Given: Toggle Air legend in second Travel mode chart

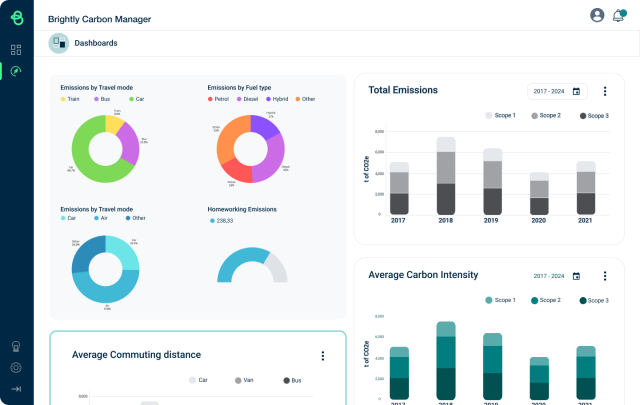Looking at the screenshot, I should [101, 218].
